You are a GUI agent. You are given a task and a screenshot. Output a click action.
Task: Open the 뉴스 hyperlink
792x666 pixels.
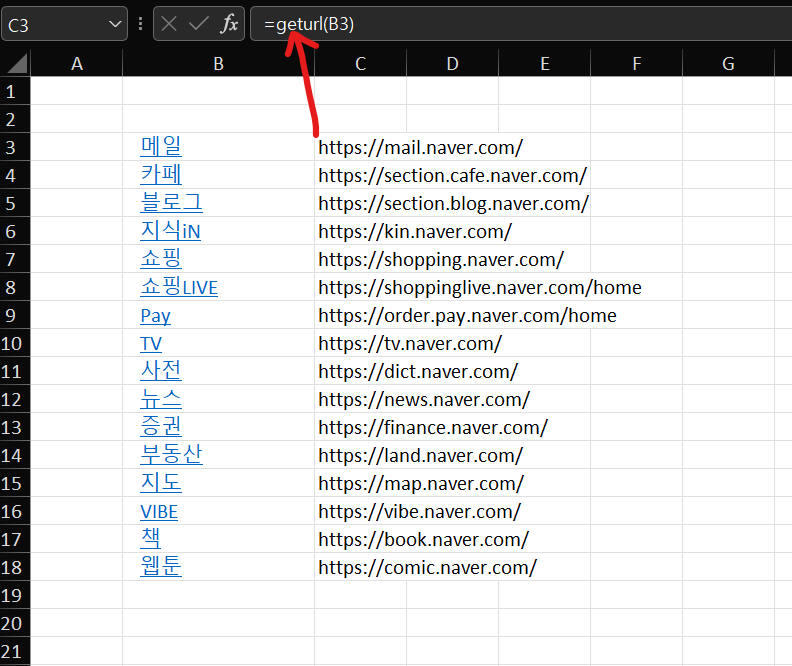point(161,399)
